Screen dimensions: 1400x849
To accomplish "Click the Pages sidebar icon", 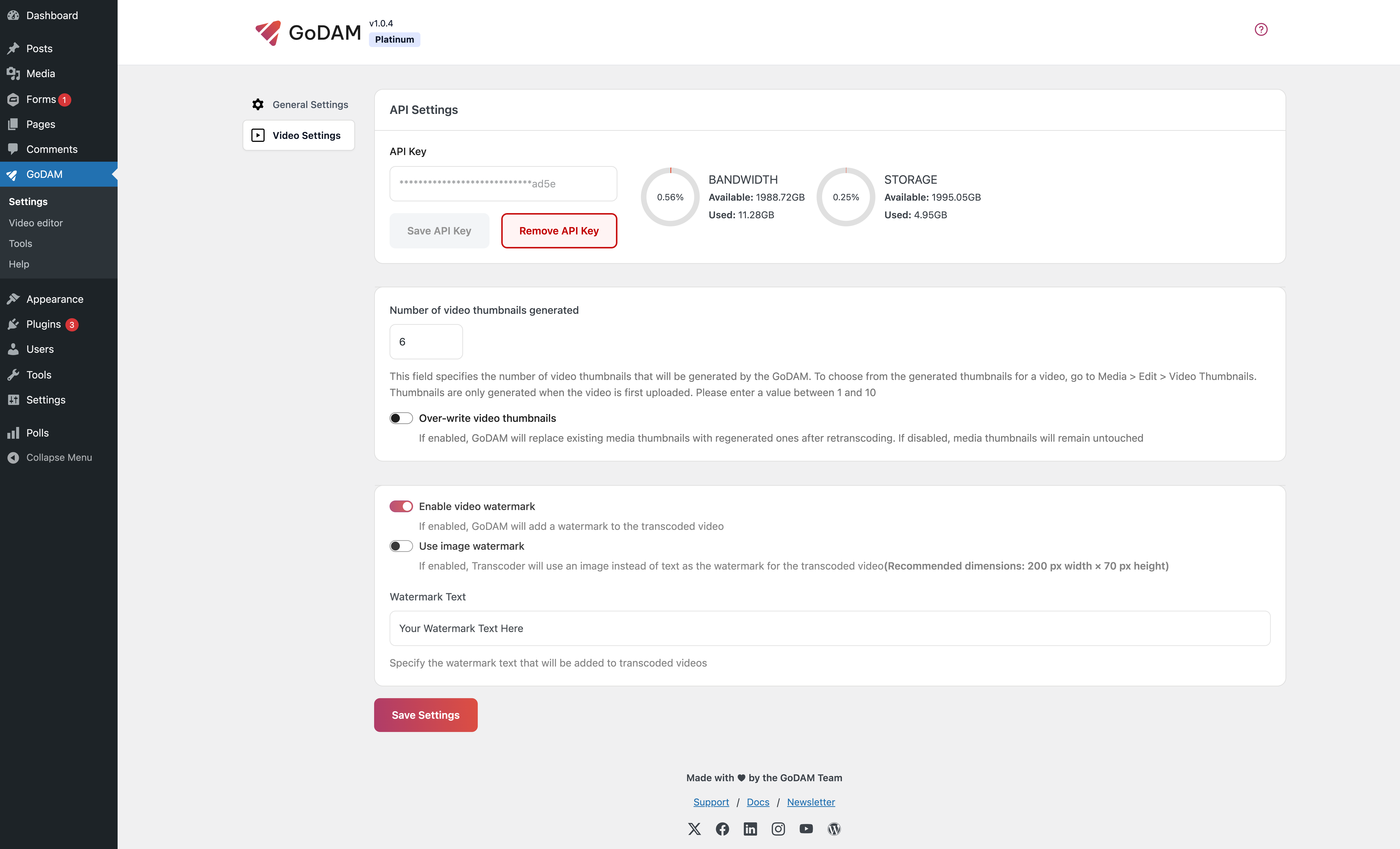I will pos(13,124).
